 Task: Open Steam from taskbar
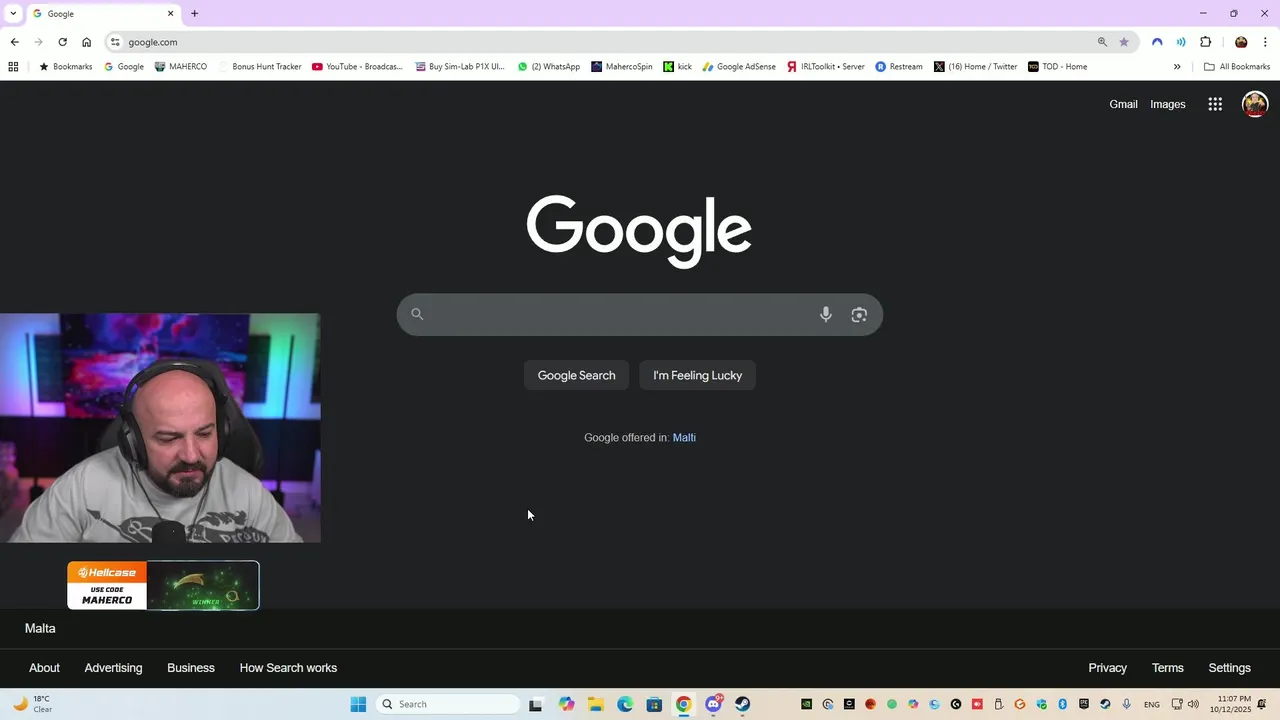(742, 704)
